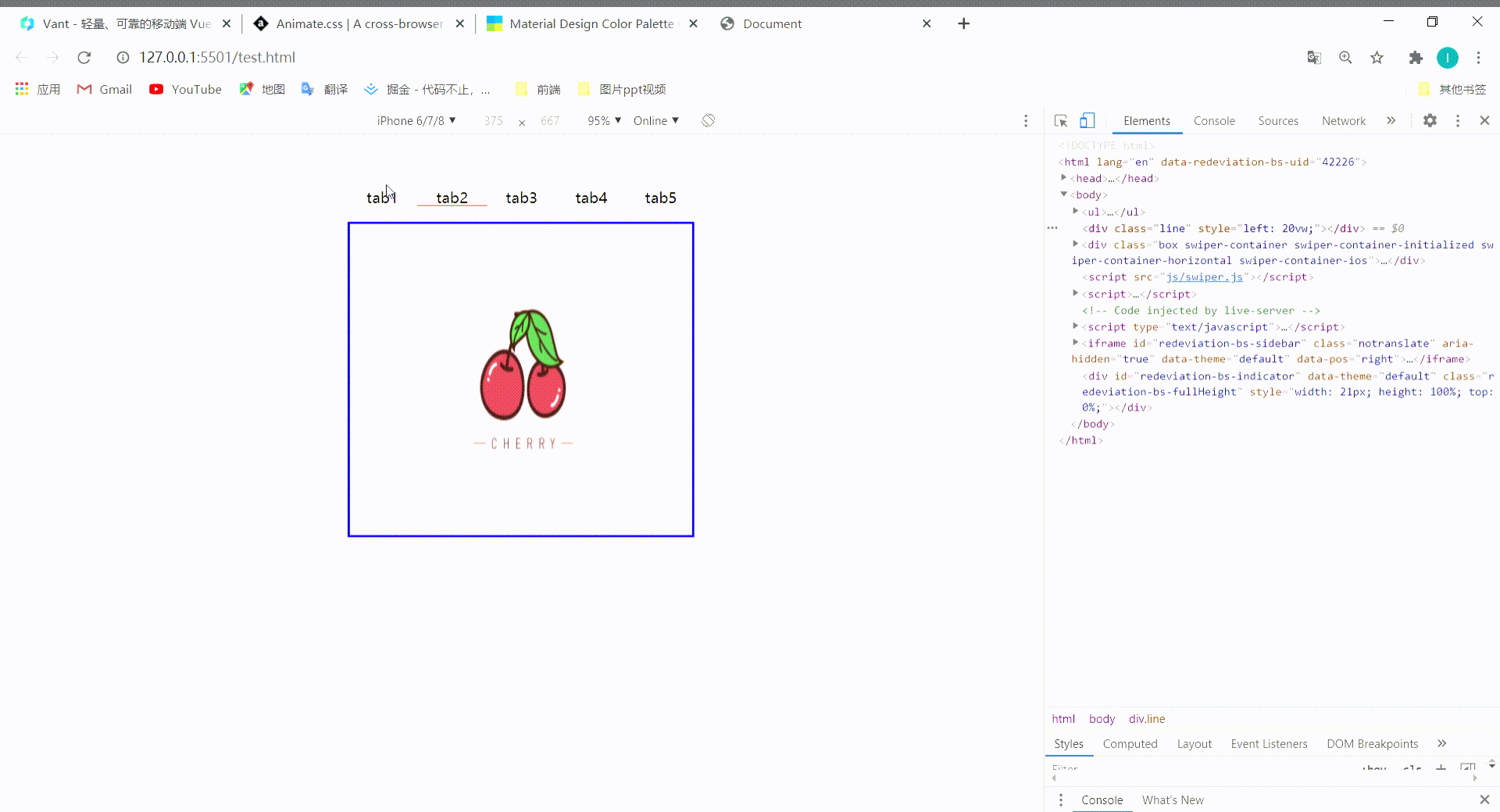Open the 翻译 translate bookmark

[324, 89]
